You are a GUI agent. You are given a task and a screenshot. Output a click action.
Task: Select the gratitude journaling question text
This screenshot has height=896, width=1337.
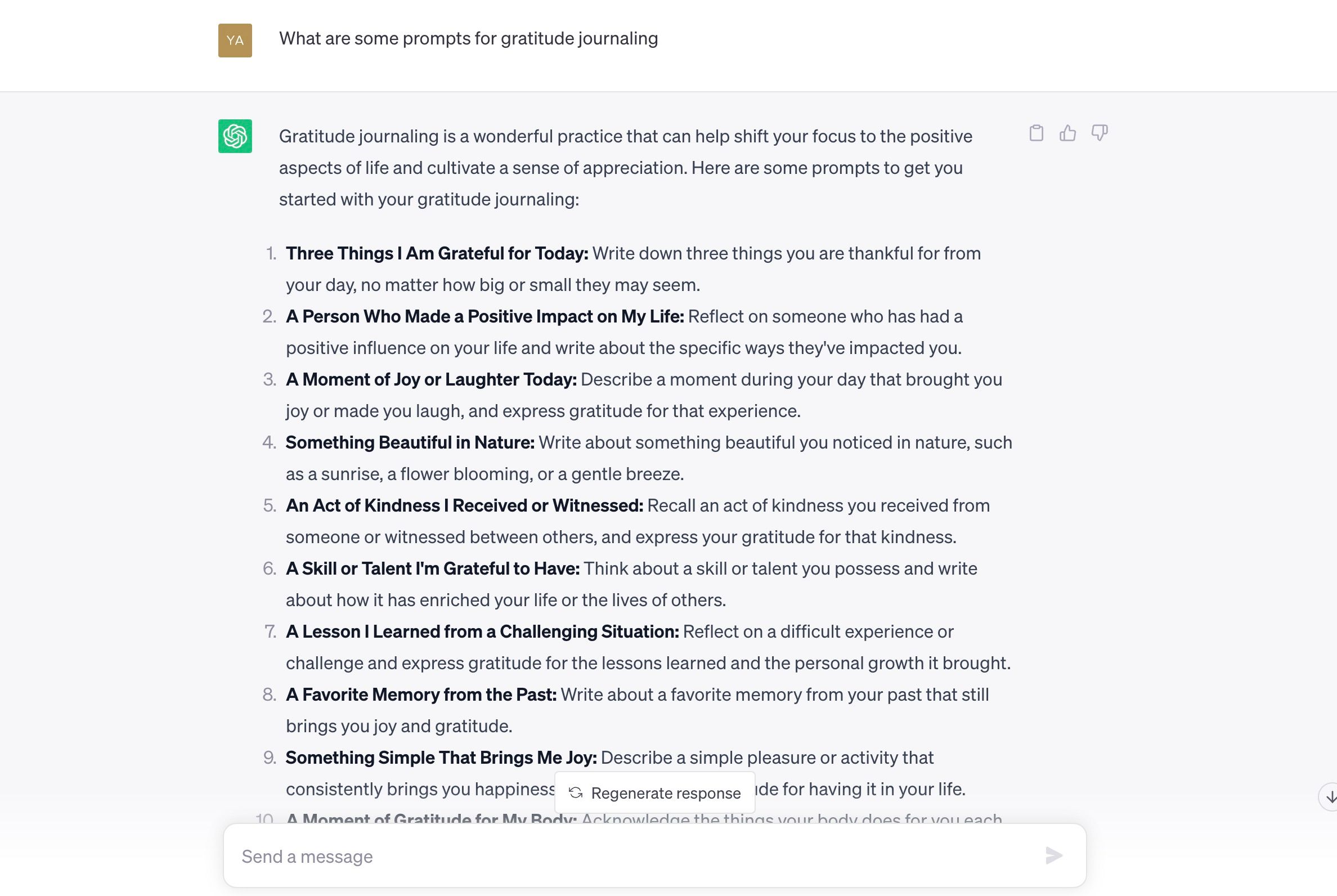(469, 39)
